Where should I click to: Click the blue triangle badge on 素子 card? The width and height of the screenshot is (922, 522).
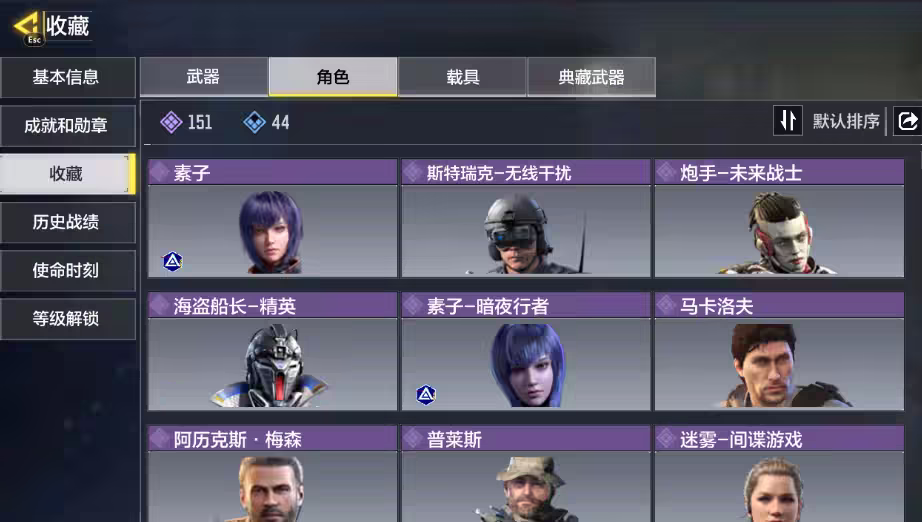coord(172,261)
